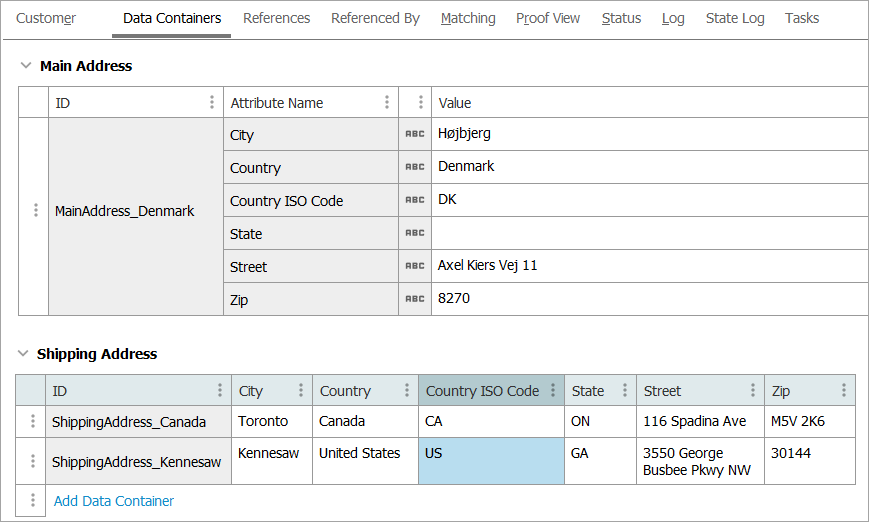Open Attribute Name column options menu
Image resolution: width=869 pixels, height=522 pixels.
tap(387, 102)
